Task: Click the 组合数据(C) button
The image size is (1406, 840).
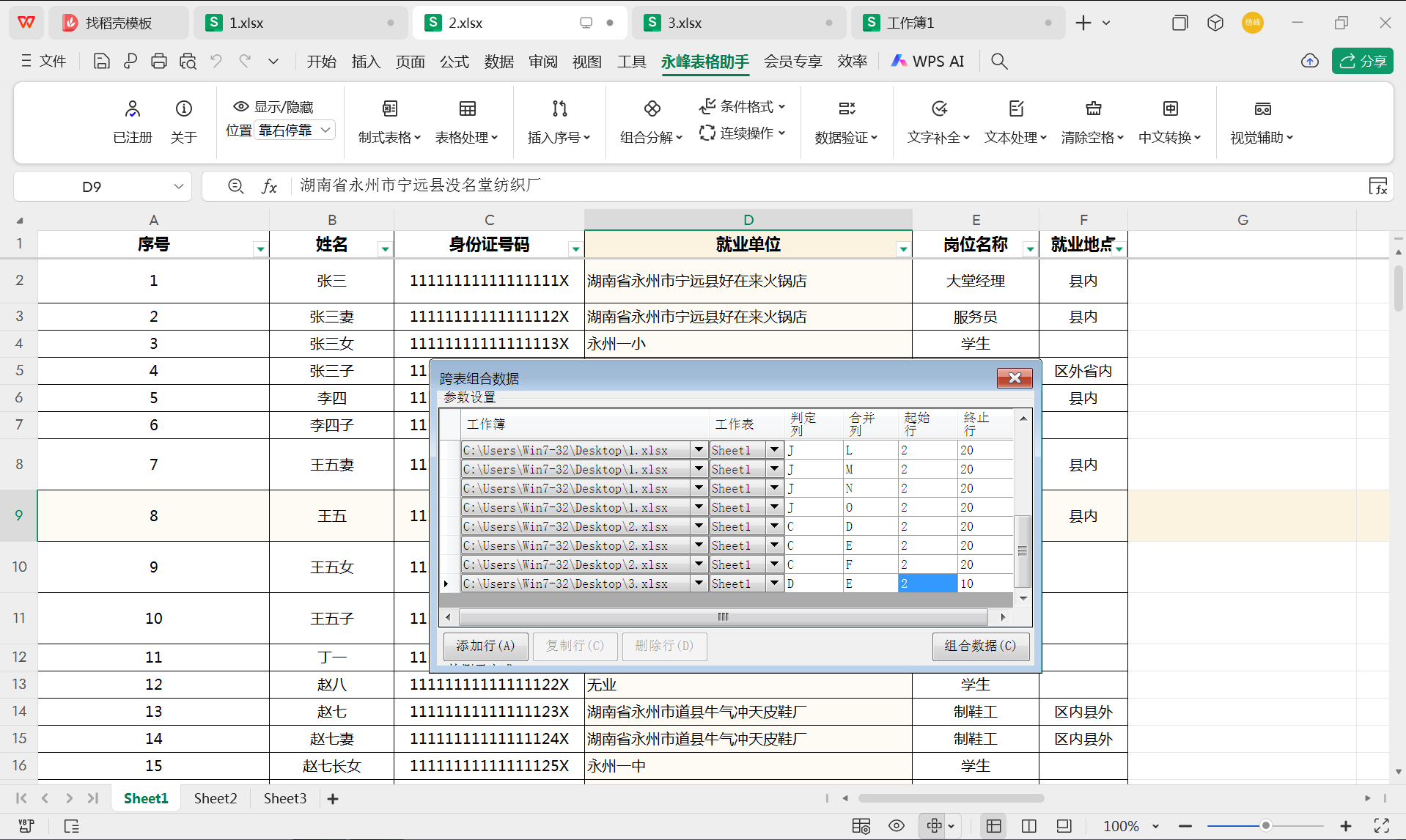Action: coord(980,646)
